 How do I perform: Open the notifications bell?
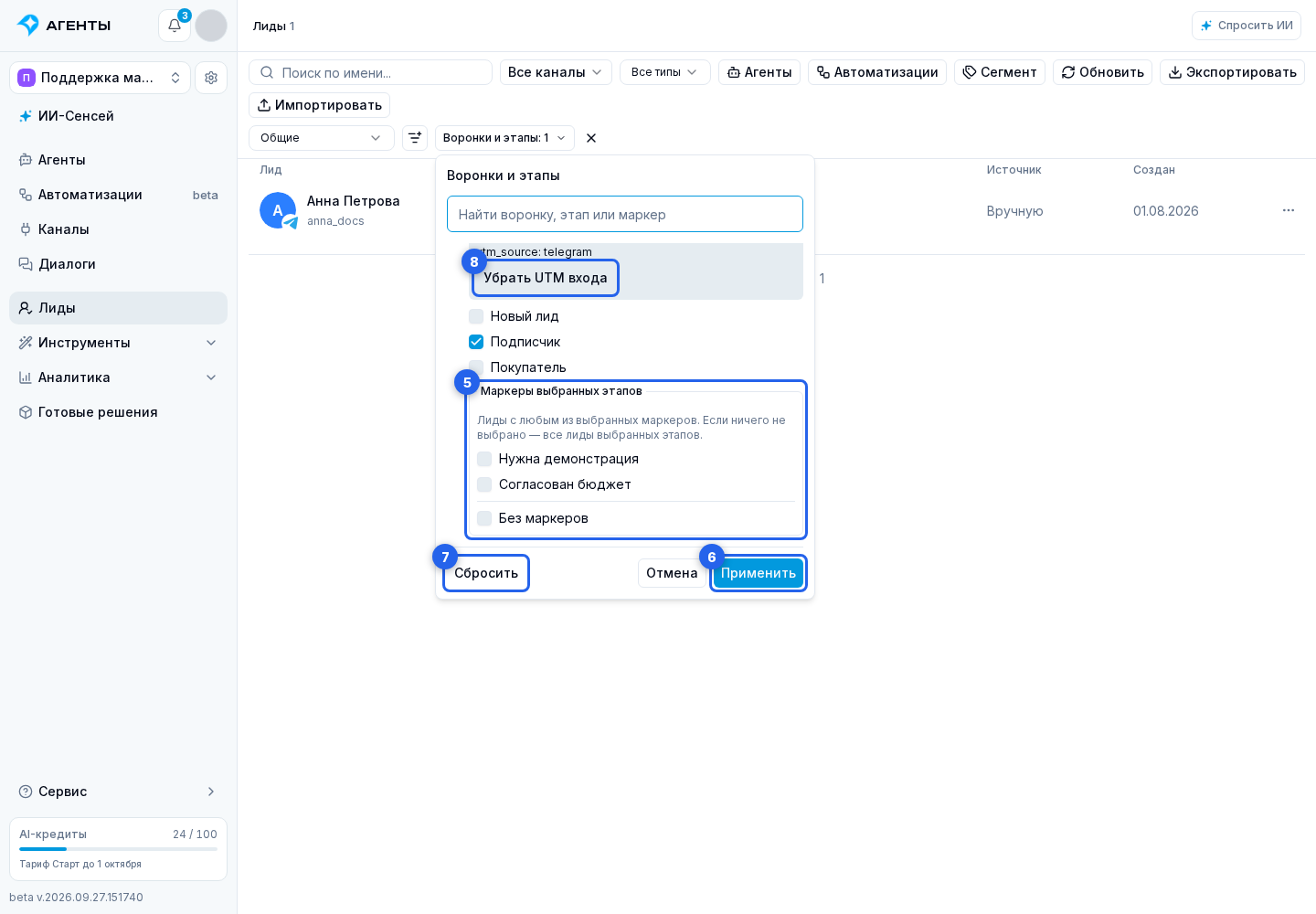[175, 26]
